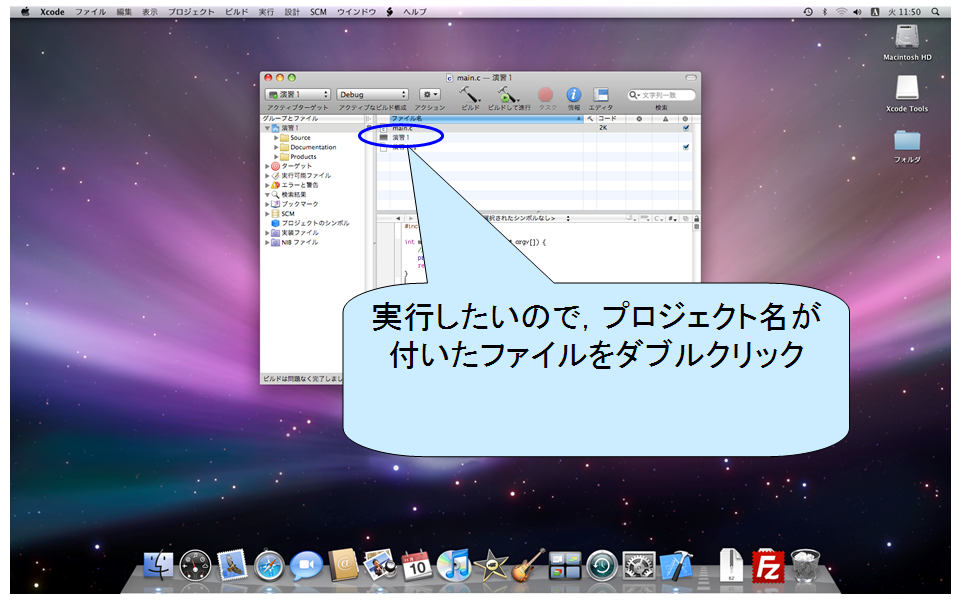Open Finder from the Dock
The height and width of the screenshot is (602, 956).
[159, 565]
